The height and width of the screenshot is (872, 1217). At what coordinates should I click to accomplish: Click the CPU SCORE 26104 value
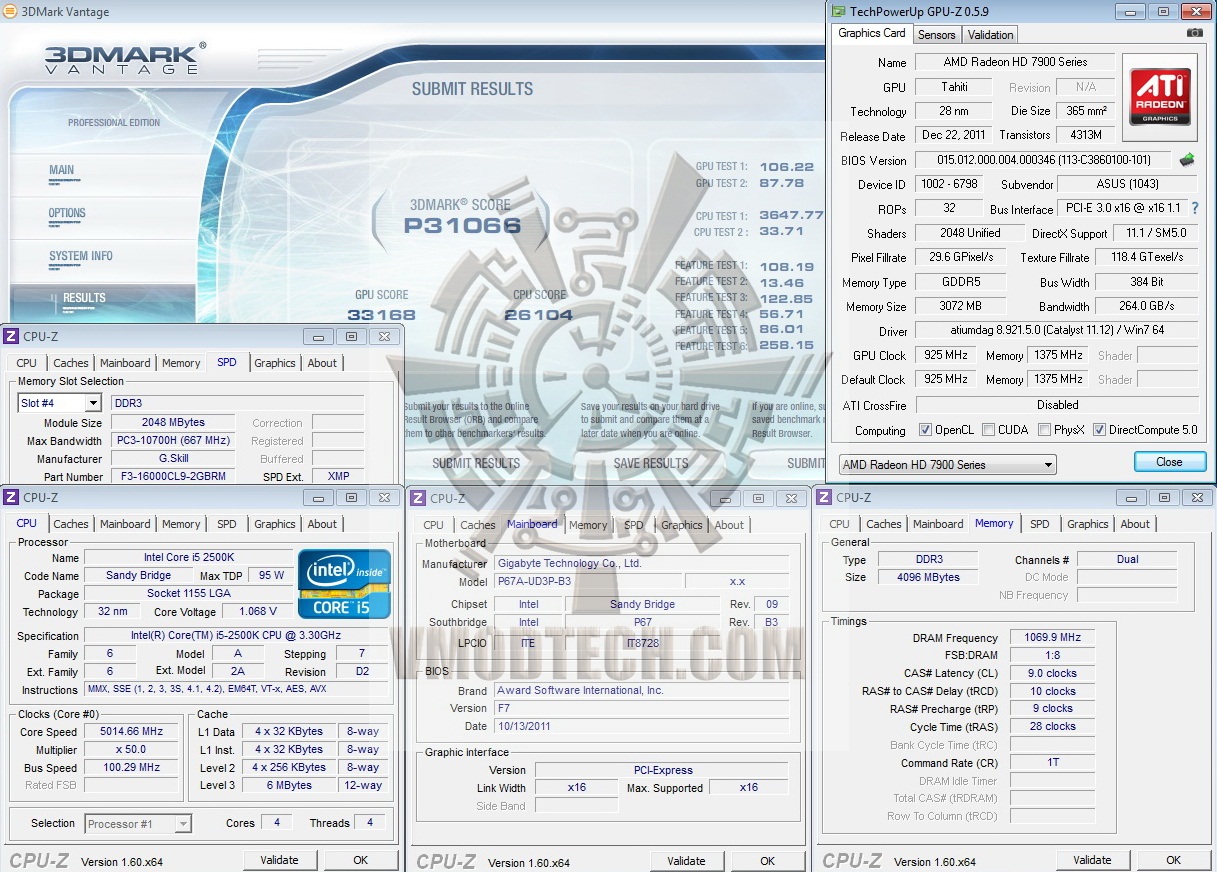[539, 315]
